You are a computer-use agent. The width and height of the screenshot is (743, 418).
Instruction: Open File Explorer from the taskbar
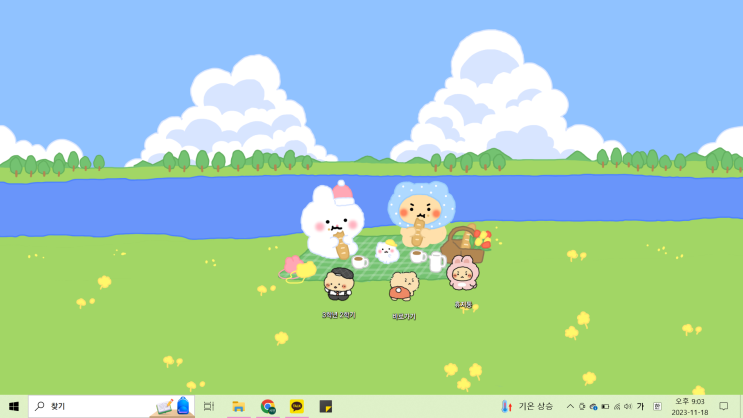(x=238, y=406)
